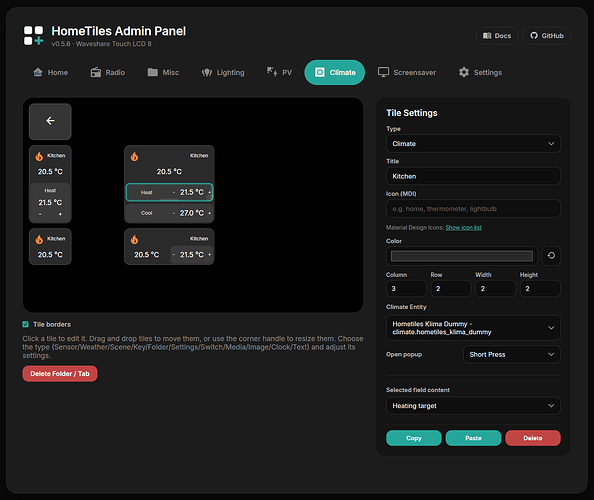The height and width of the screenshot is (500, 594).
Task: Click plus in the tall narrow Kitchen tile
Action: (60, 214)
